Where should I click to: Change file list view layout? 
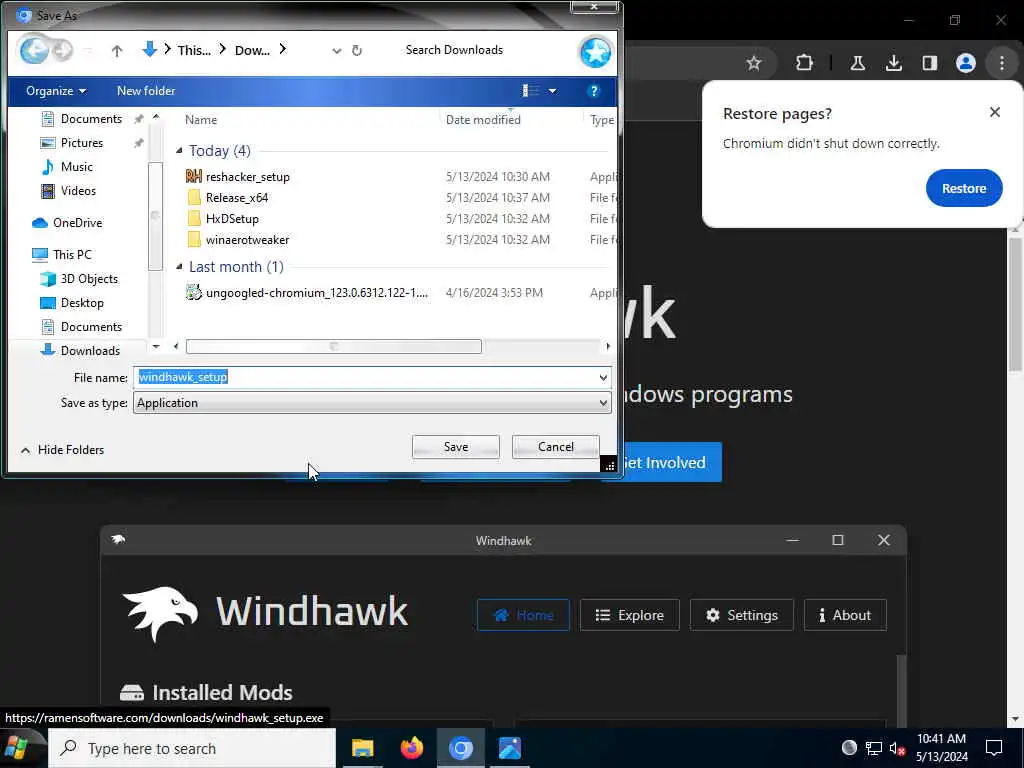(530, 91)
